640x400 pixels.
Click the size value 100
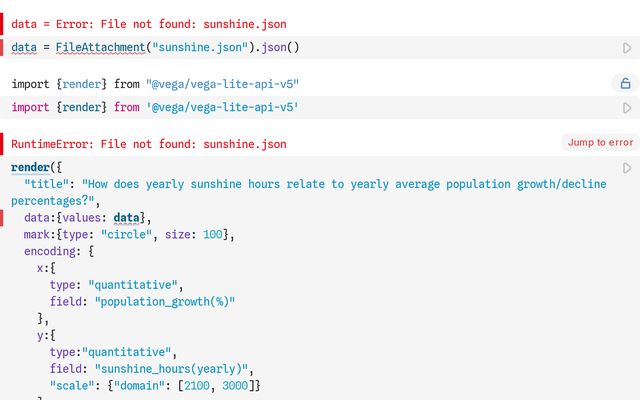(213, 234)
